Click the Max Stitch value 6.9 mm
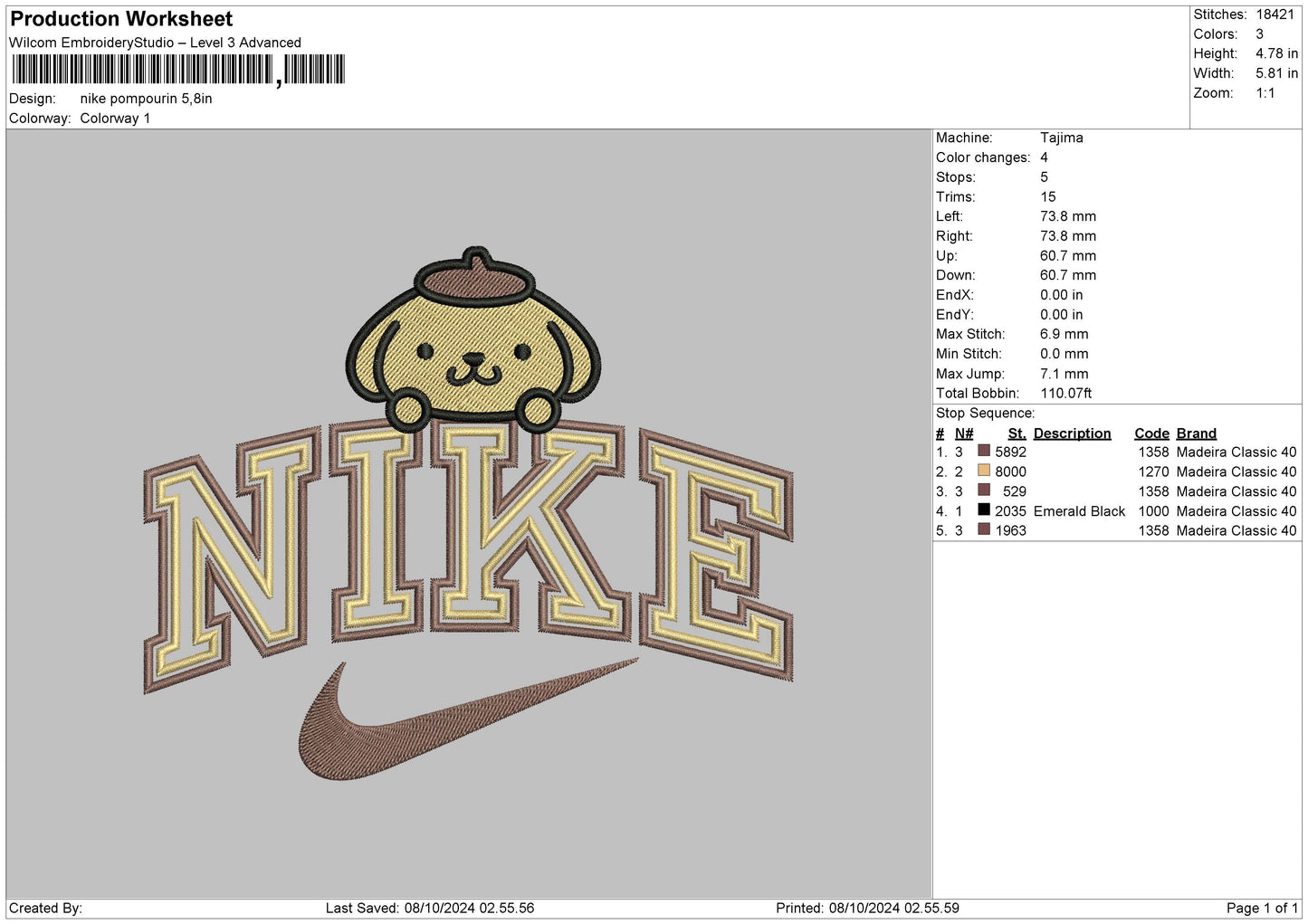1308x924 pixels. pyautogui.click(x=1065, y=334)
